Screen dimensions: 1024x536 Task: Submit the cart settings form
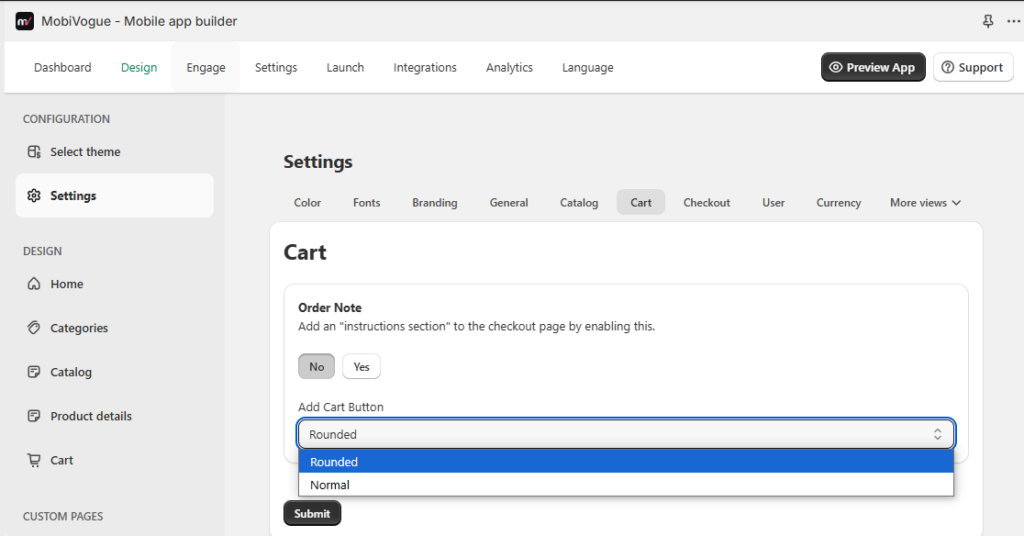(x=312, y=513)
